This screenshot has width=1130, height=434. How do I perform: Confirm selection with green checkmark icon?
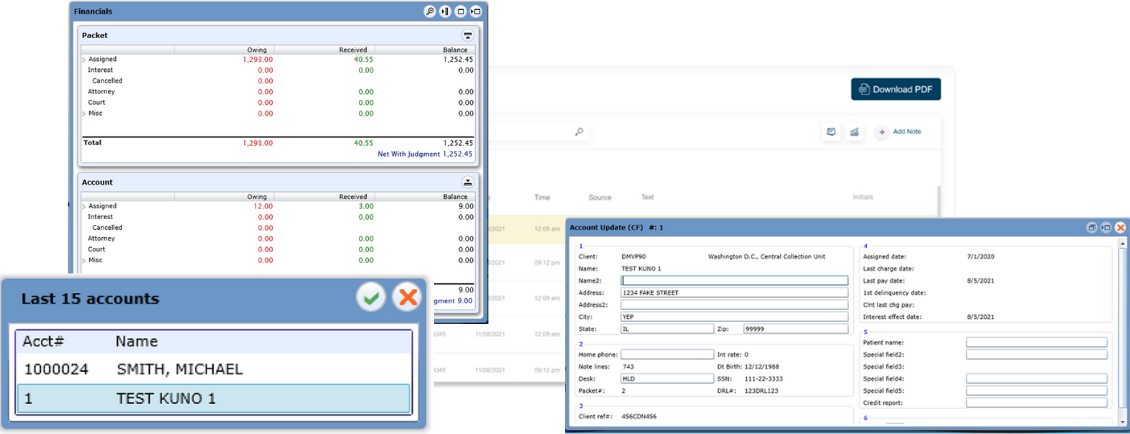click(x=371, y=297)
